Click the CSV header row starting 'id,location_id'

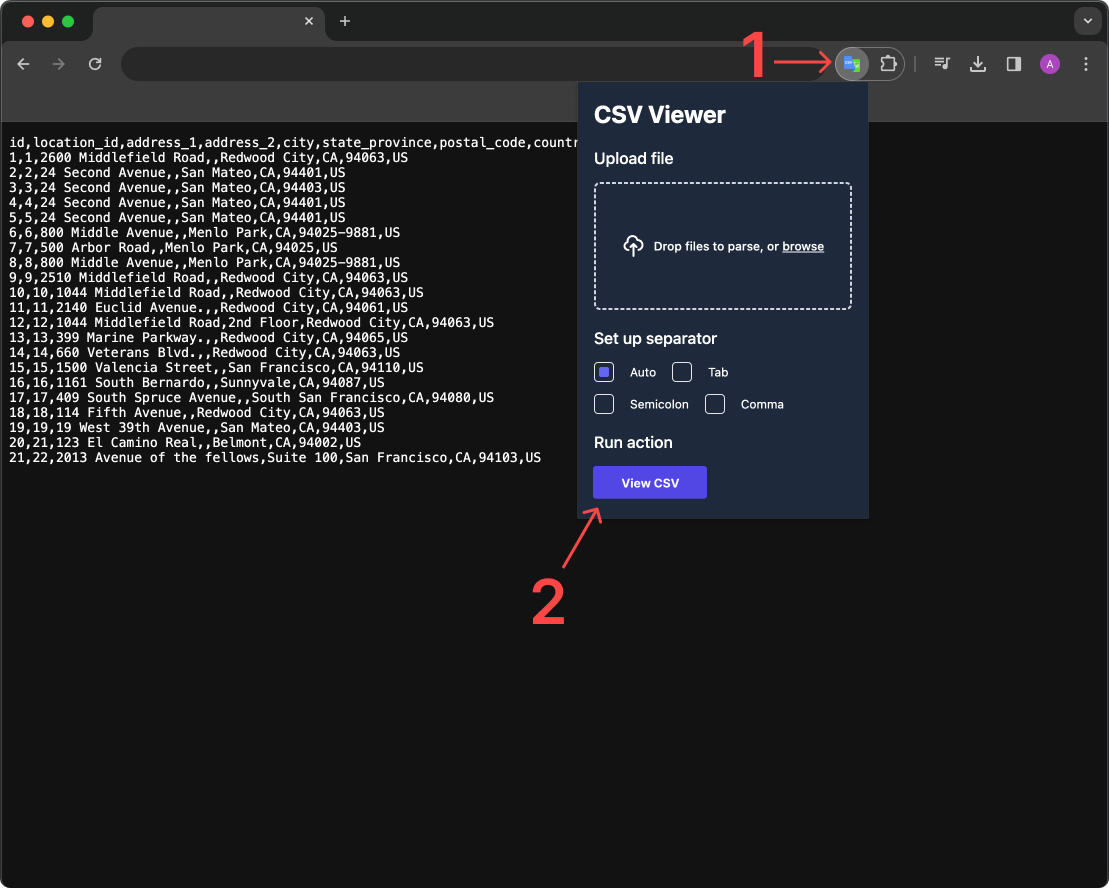[293, 143]
